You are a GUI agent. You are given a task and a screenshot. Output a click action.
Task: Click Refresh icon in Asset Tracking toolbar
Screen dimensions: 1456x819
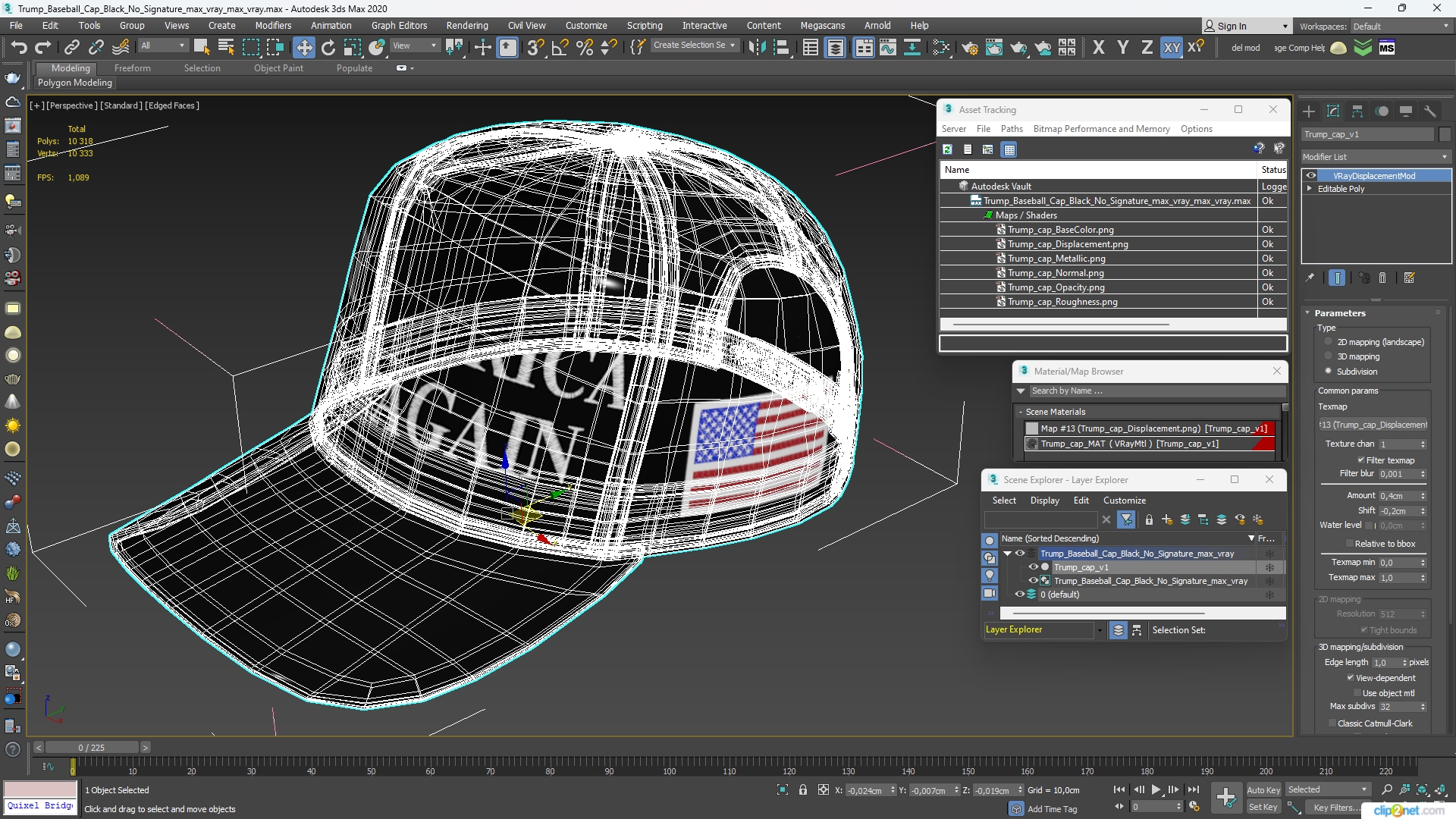tap(947, 149)
